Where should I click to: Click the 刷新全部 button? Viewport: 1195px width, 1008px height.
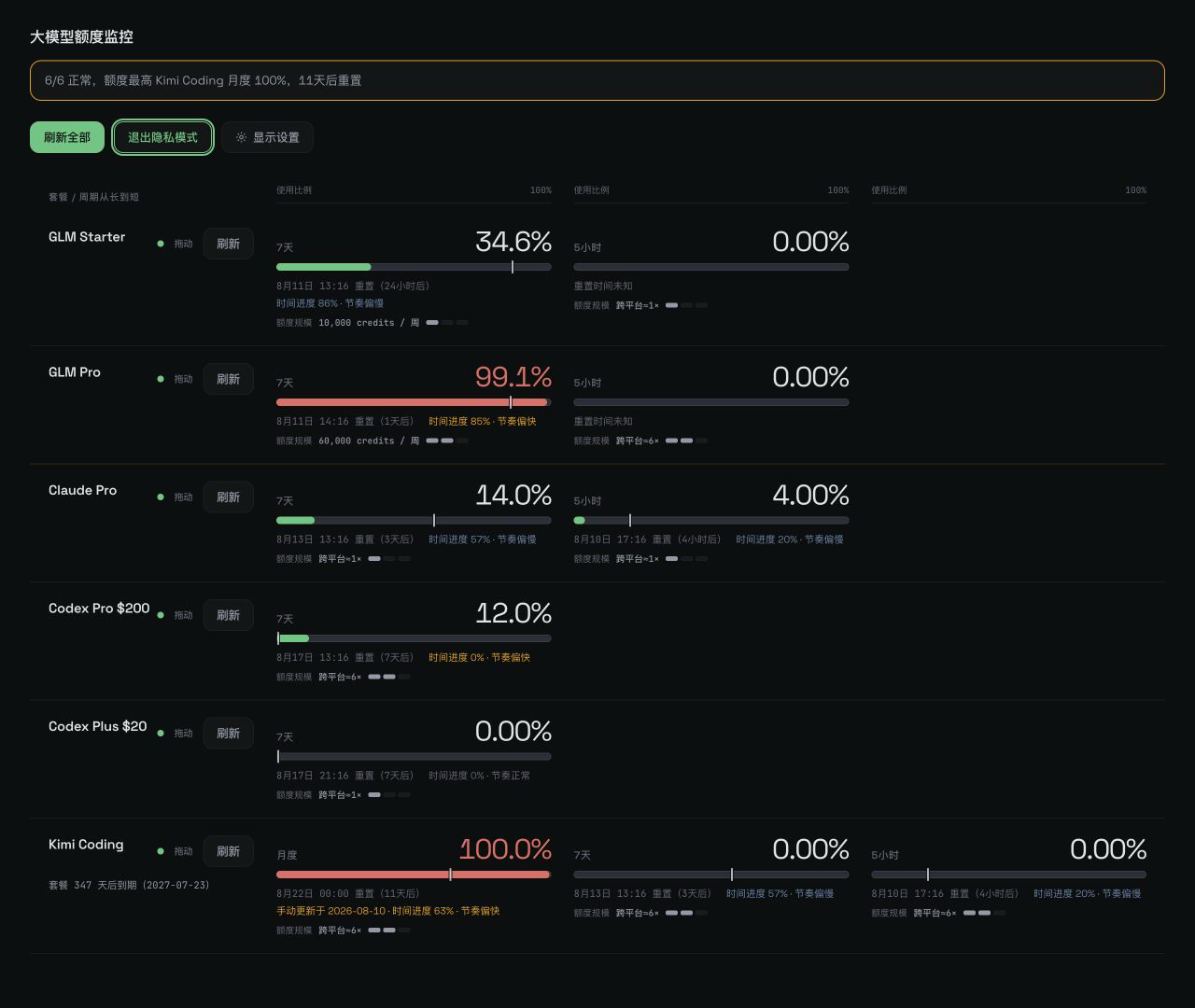[x=67, y=137]
